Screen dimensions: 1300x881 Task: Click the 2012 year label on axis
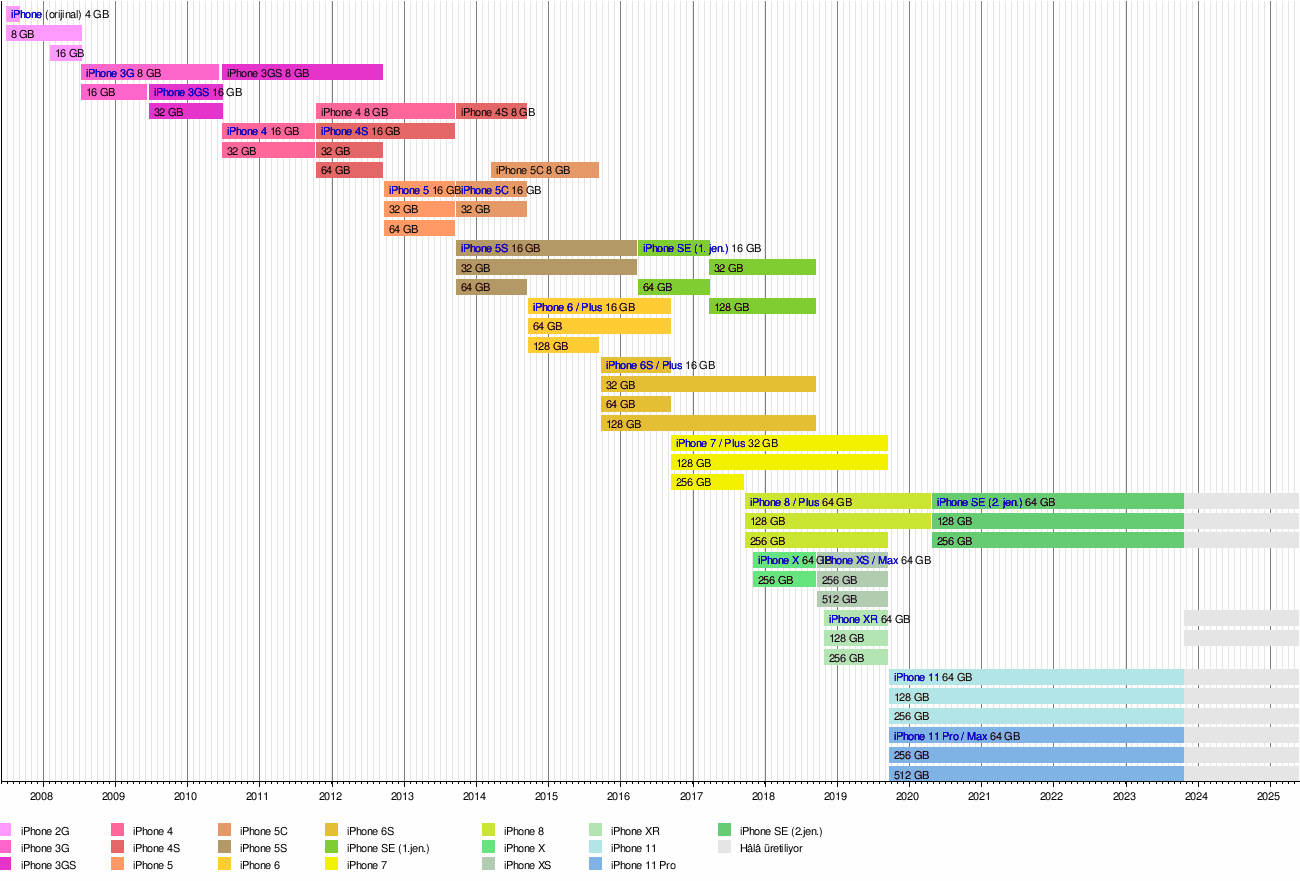(x=331, y=797)
